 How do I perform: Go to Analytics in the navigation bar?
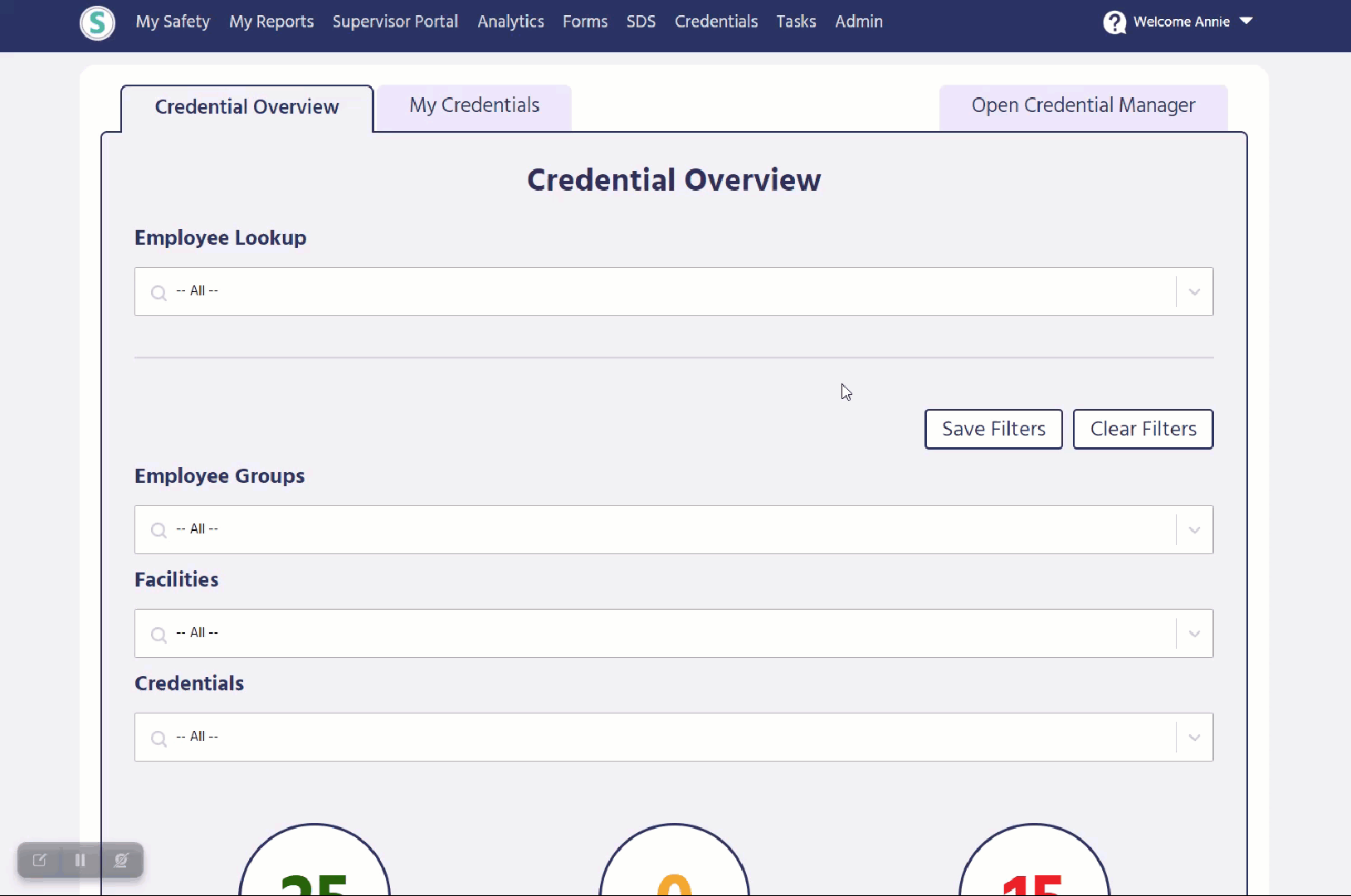(510, 22)
